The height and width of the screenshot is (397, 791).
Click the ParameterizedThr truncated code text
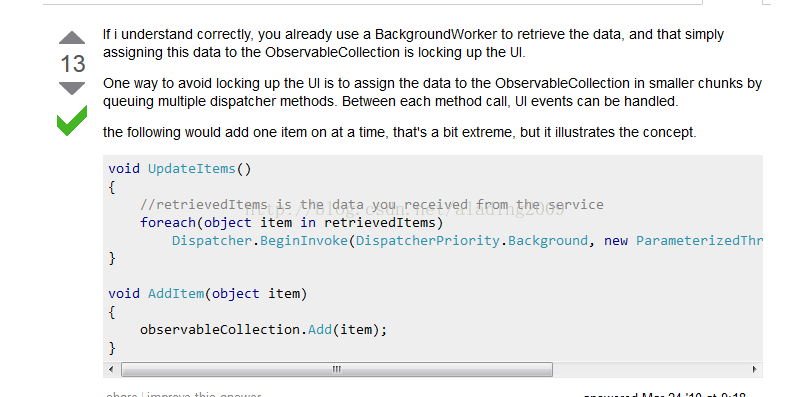click(699, 241)
